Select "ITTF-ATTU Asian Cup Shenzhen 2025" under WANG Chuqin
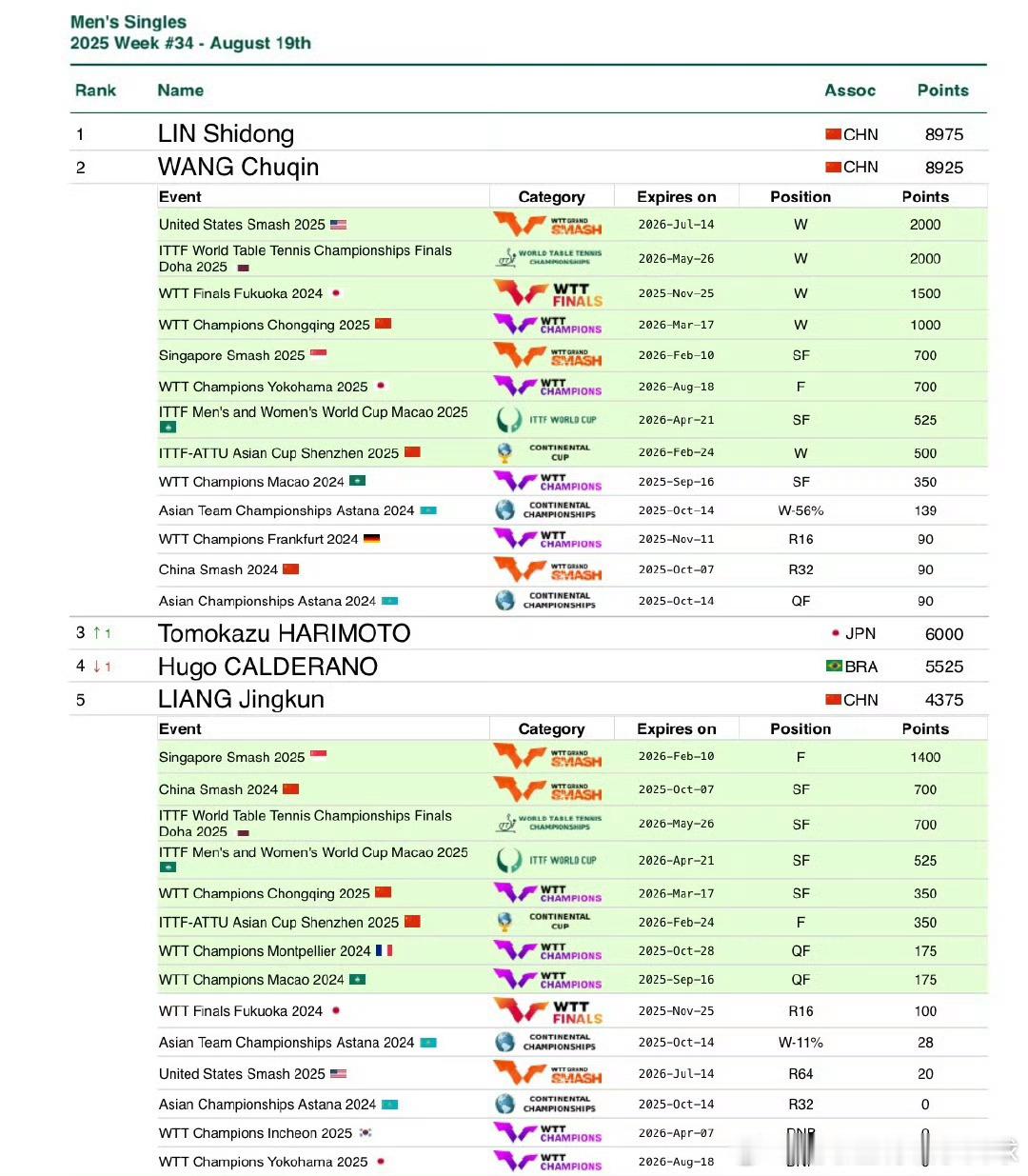The height and width of the screenshot is (1176, 1028). (278, 453)
